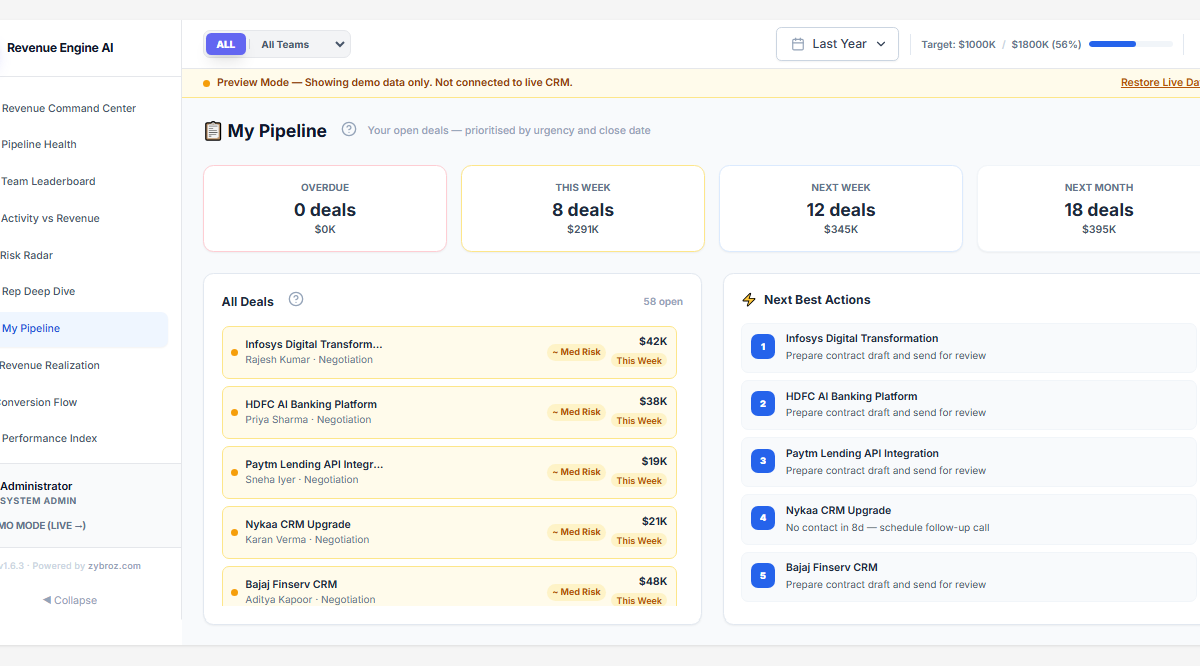
Task: Open the Paytm Lending API Integration deal
Action: [x=449, y=472]
